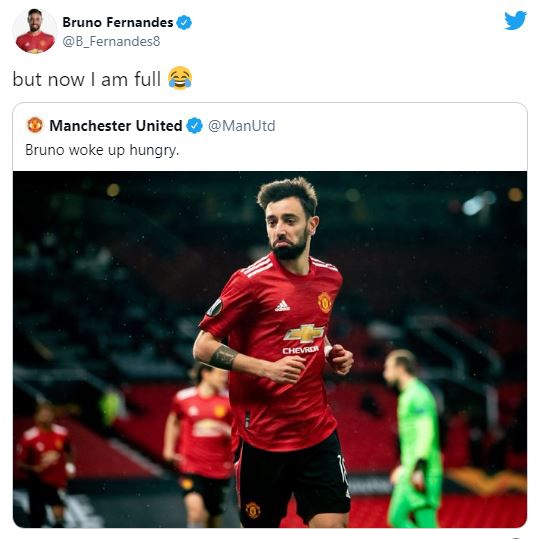
Task: Click the laughing tears emoji
Action: [180, 78]
